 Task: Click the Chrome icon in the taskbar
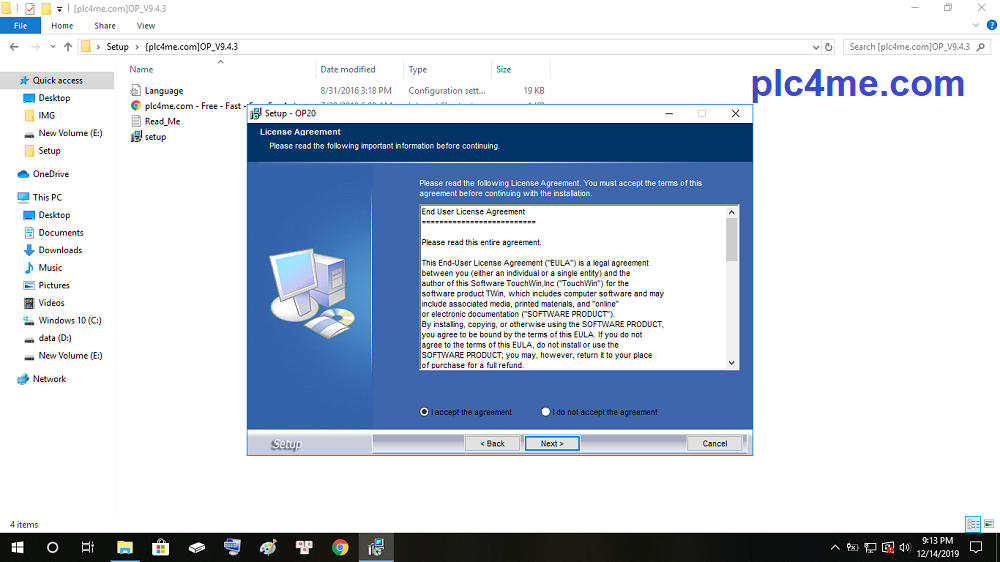point(340,547)
